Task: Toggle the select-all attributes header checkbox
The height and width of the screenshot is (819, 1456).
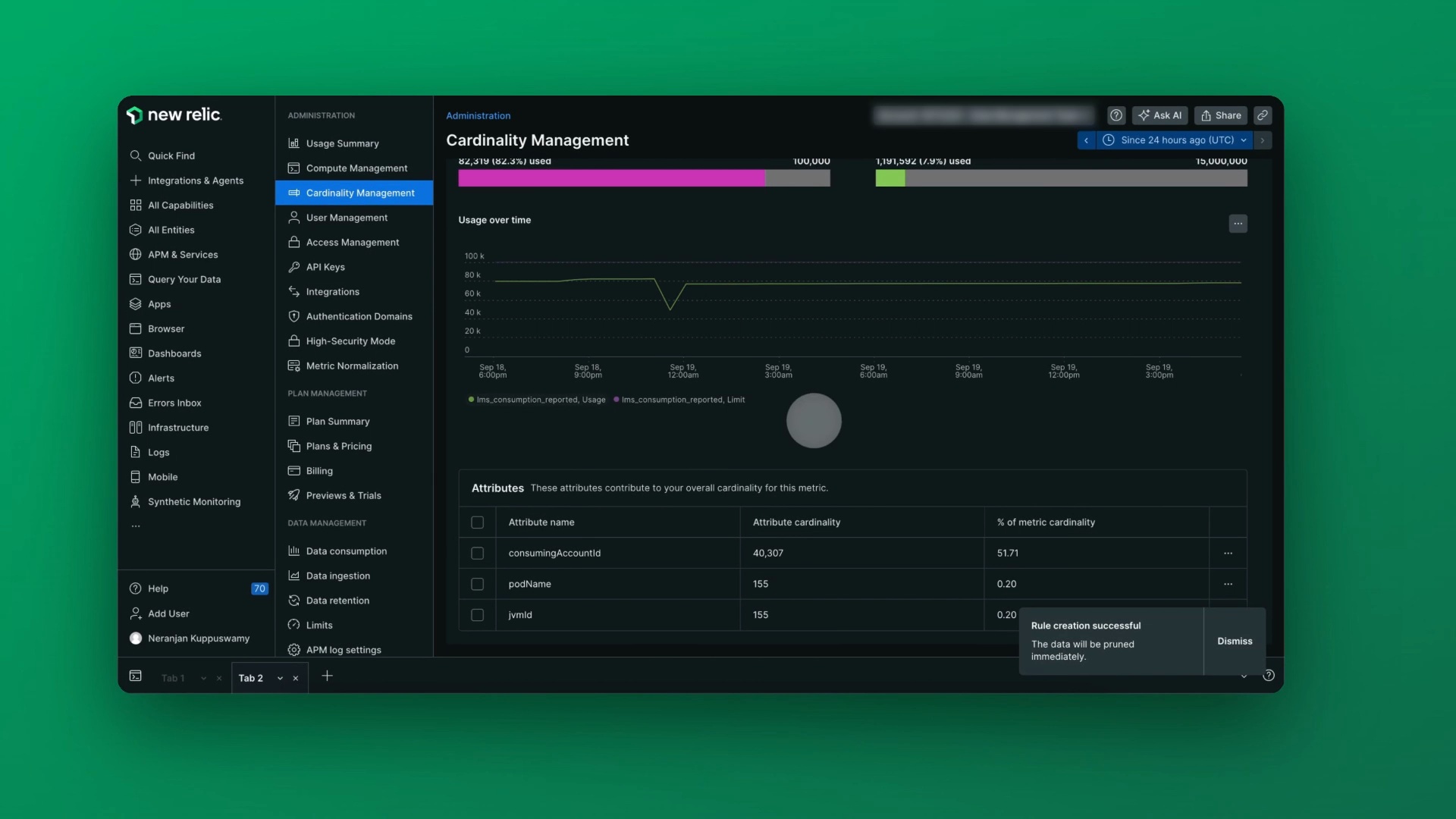Action: [477, 522]
